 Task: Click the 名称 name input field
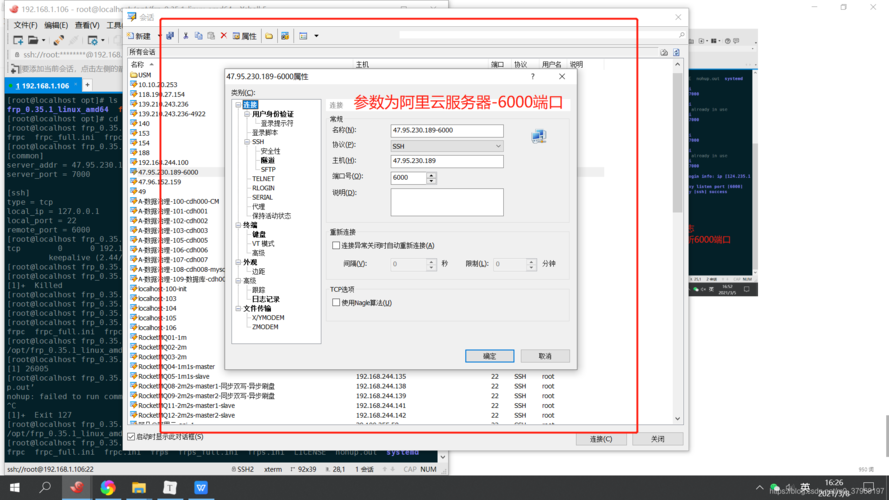click(447, 130)
